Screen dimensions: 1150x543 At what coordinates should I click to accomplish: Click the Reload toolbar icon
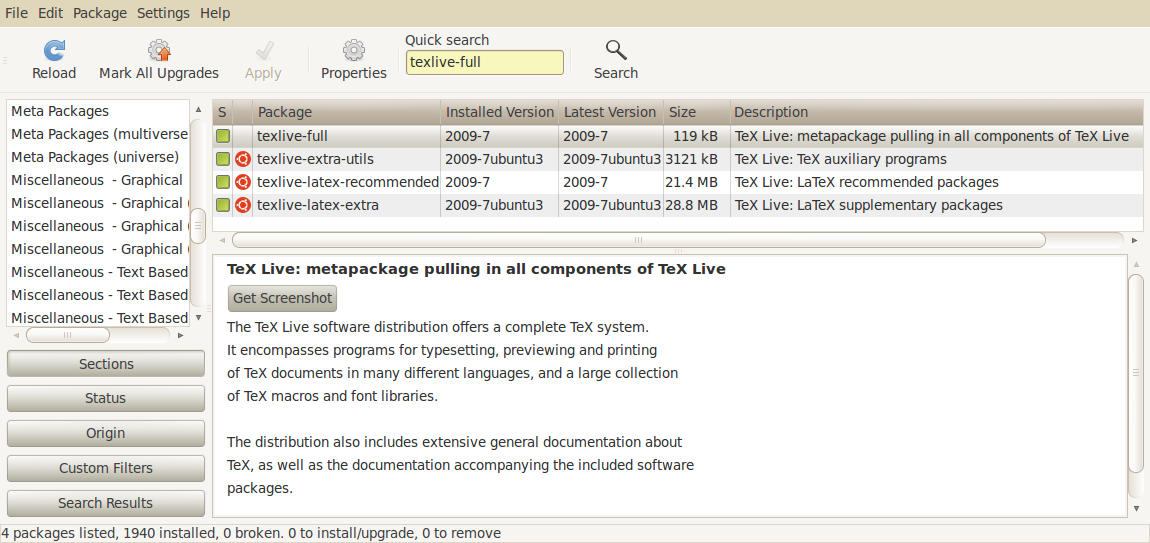54,50
